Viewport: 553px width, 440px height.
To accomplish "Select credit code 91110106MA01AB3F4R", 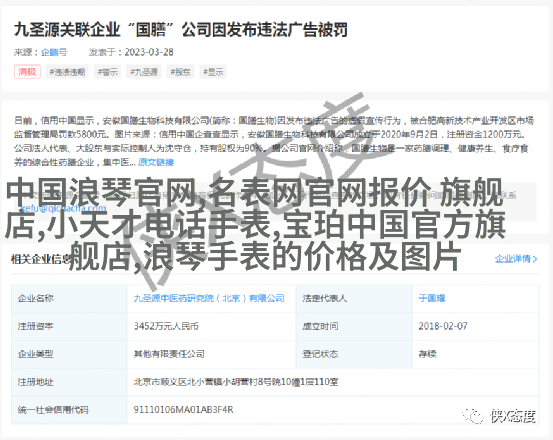I will click(183, 410).
